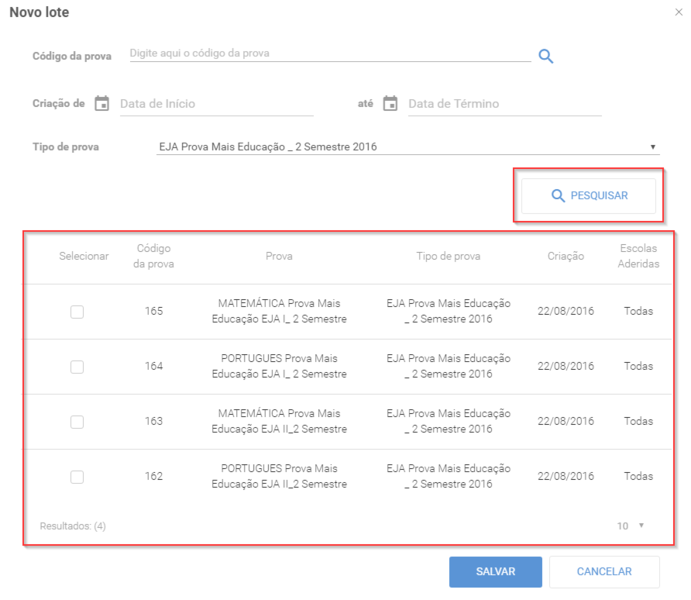Click the Cancelar button

point(604,572)
